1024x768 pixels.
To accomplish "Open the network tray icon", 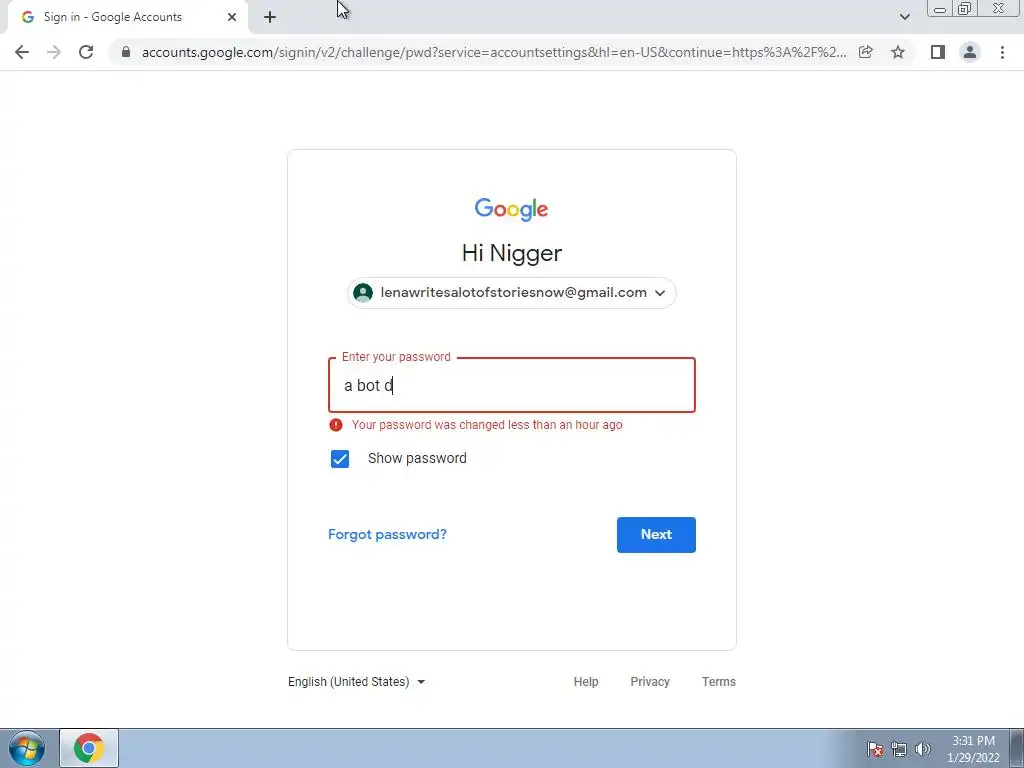I will [x=899, y=749].
